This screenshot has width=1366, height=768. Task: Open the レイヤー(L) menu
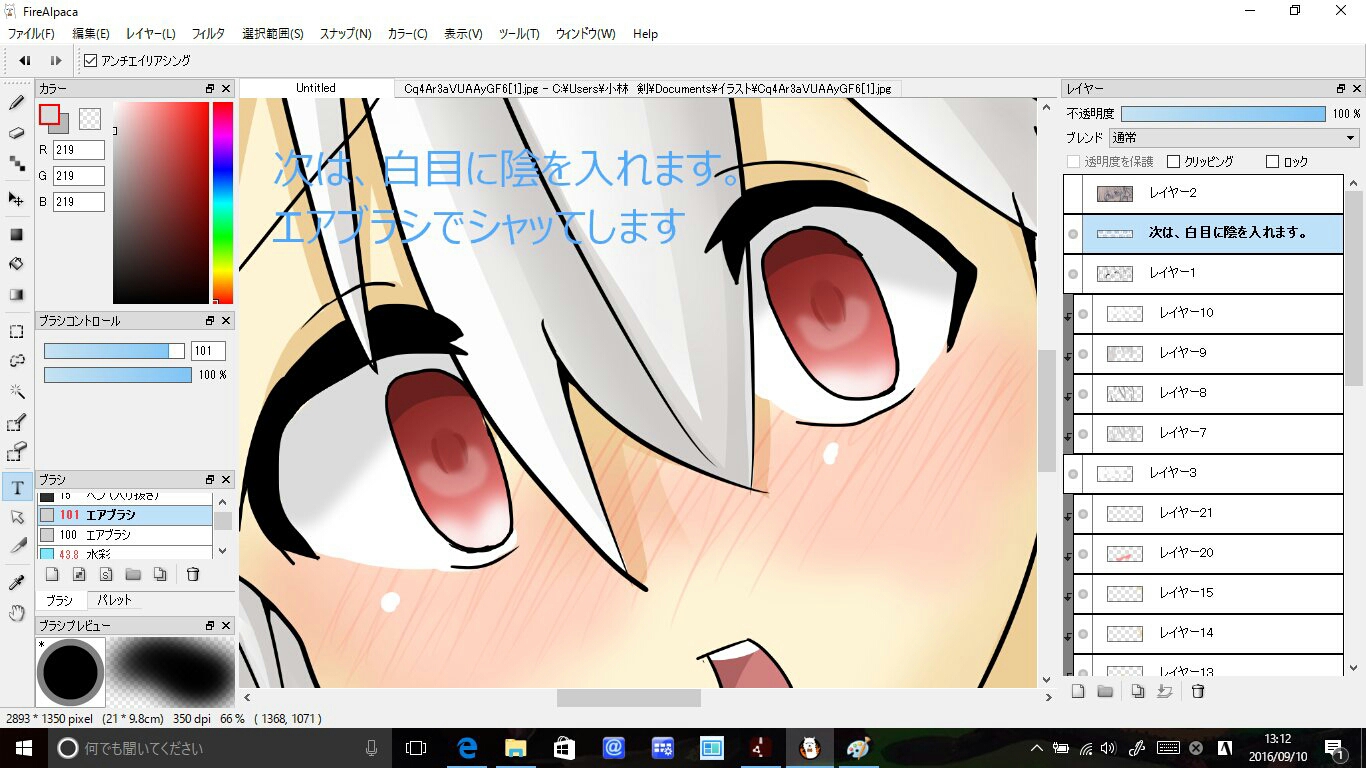[151, 34]
